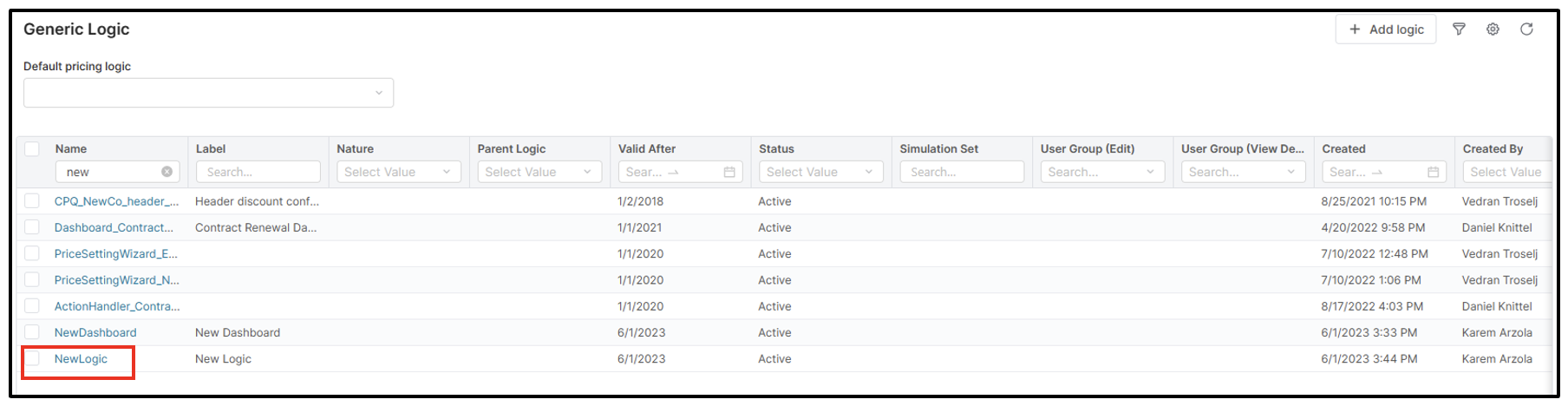Viewport: 1568px width, 406px height.
Task: Open the Created date calendar picker
Action: [1434, 172]
